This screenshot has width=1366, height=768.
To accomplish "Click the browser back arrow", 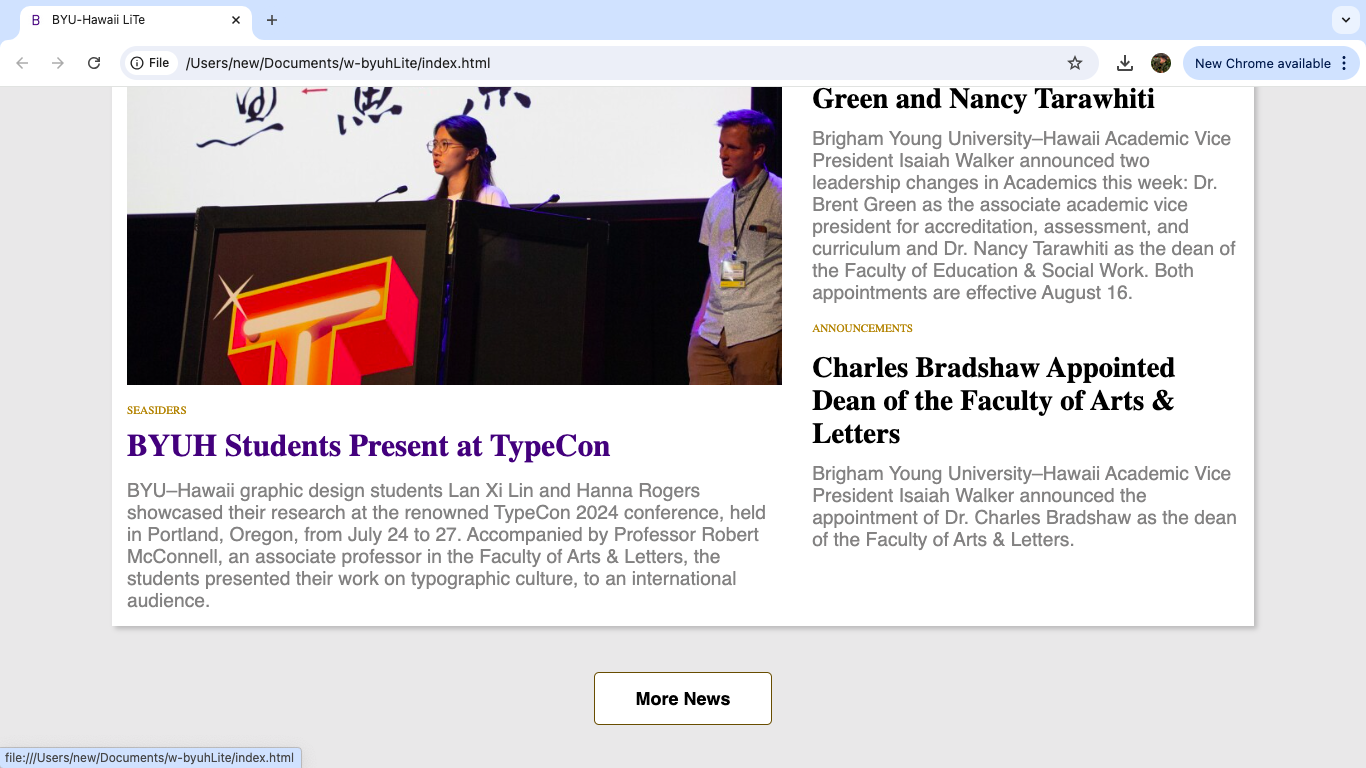I will [22, 63].
